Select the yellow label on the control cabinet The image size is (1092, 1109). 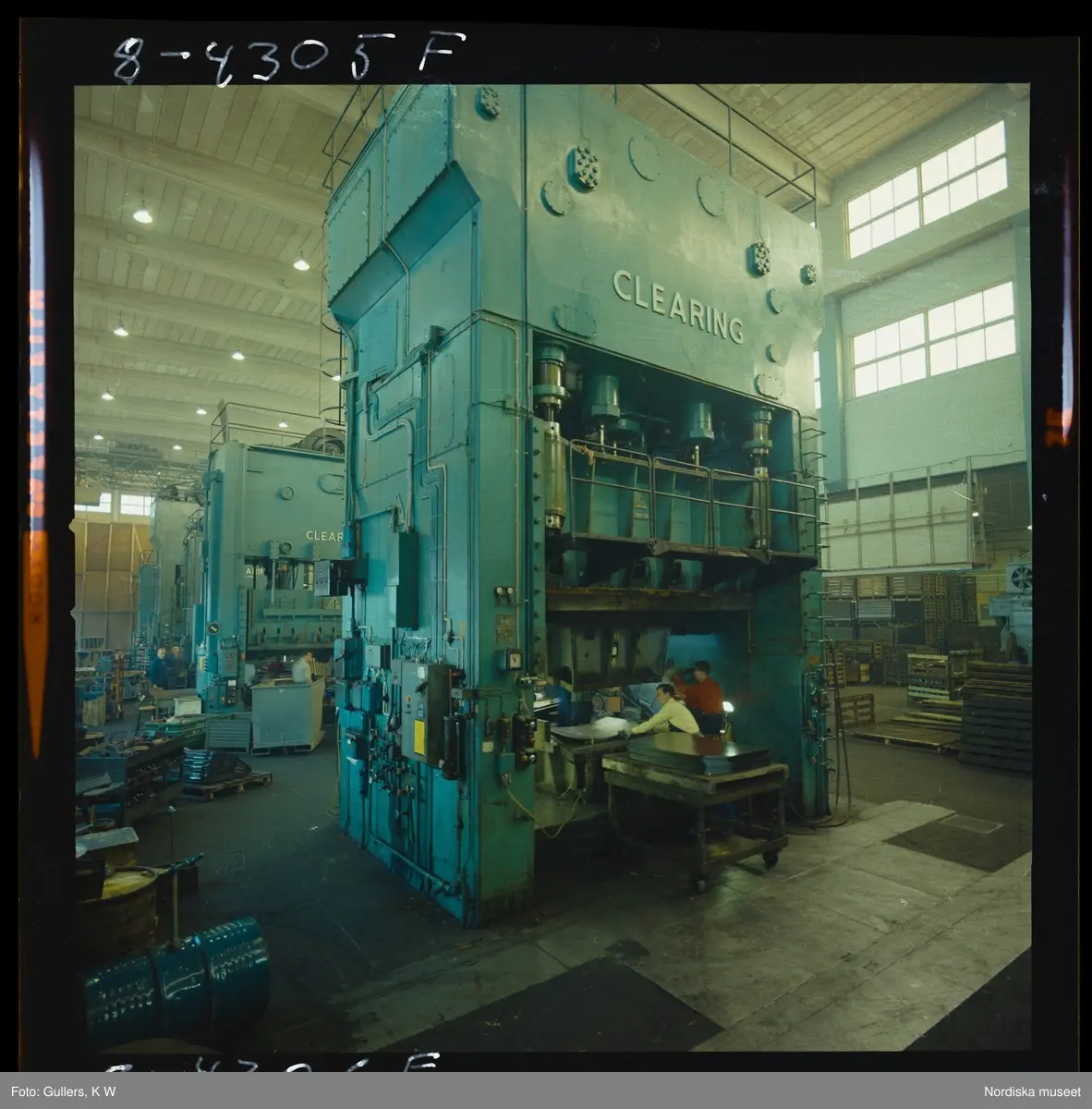pos(419,736)
